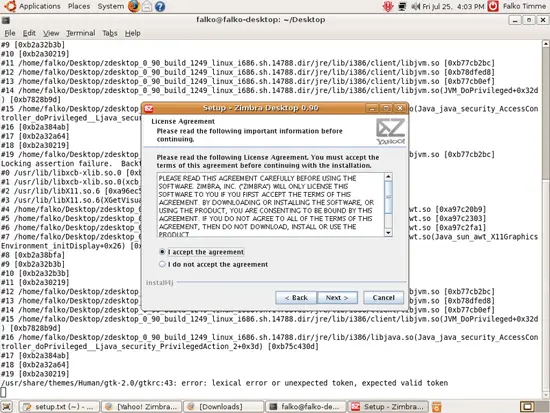Viewport: 550px width, 413px height.
Task: Switch to setup.txt taskbar window
Action: click(x=59, y=406)
